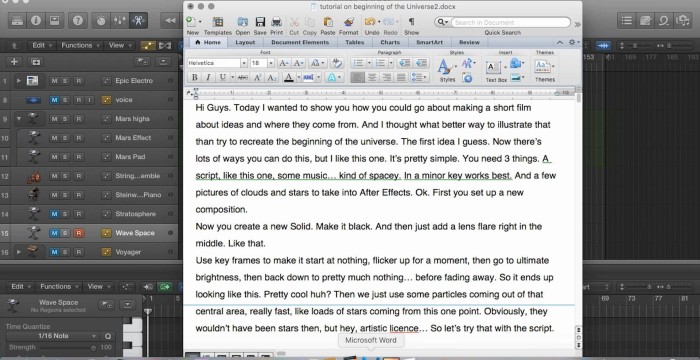The height and width of the screenshot is (360, 700).
Task: Mute the voice track in Logic
Action: pos(54,100)
